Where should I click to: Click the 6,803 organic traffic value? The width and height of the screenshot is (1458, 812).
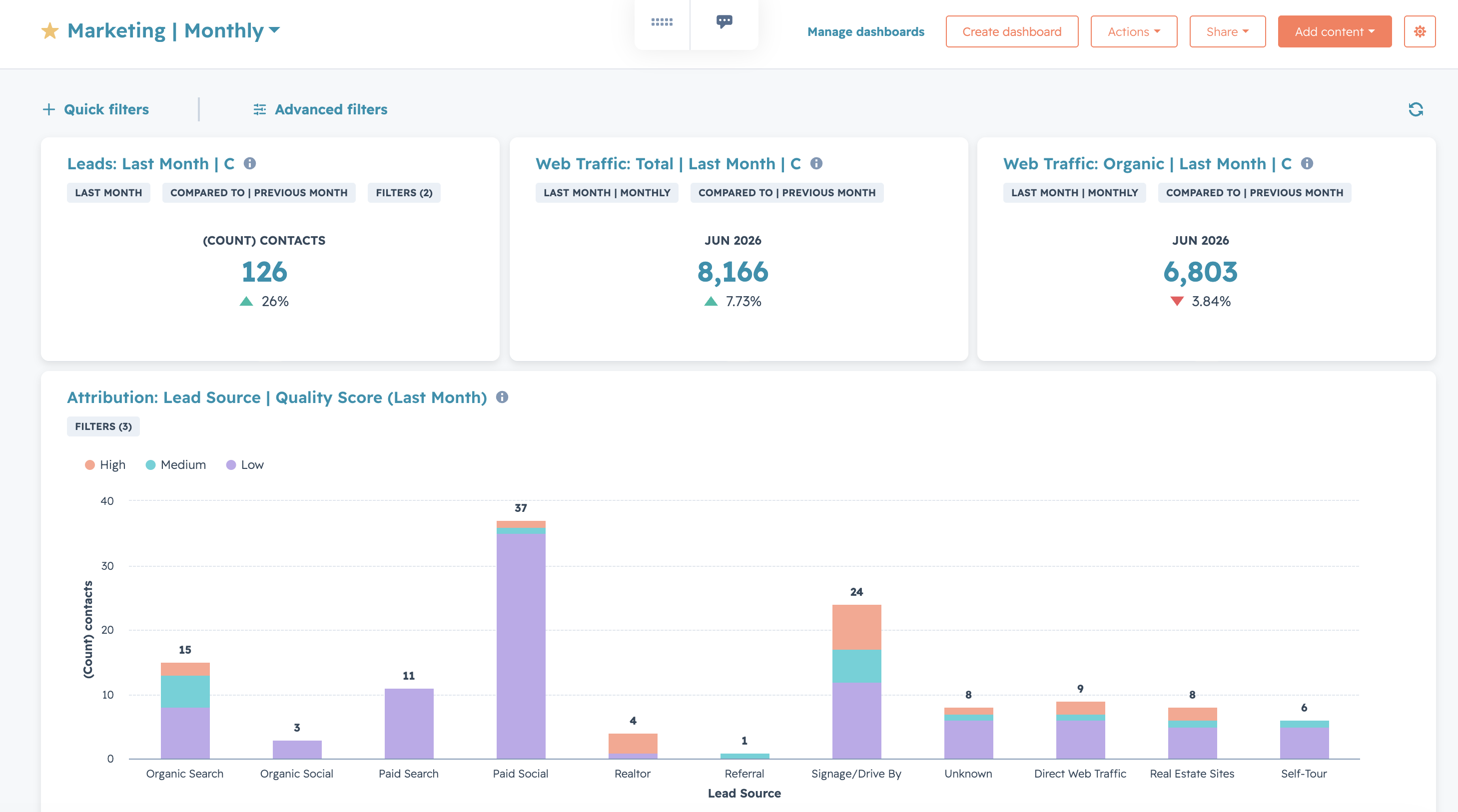point(1201,272)
